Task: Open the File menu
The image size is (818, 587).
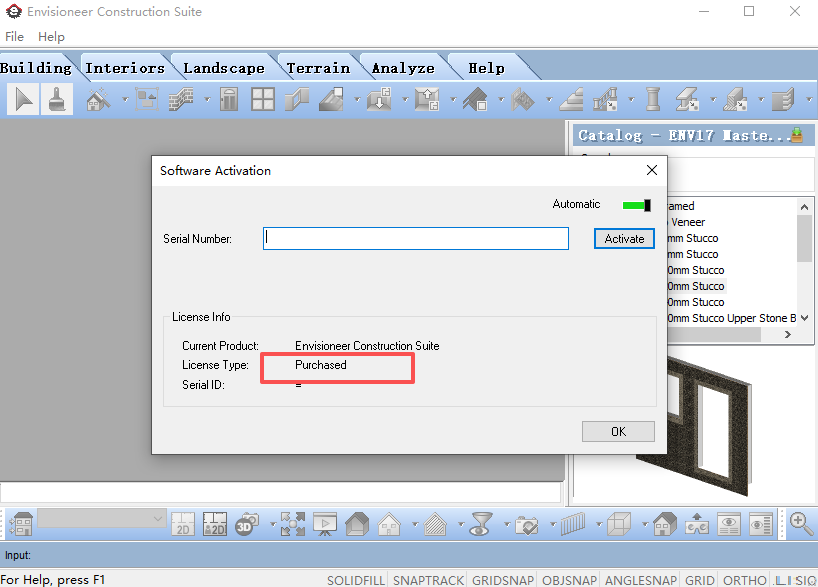Action: (14, 37)
